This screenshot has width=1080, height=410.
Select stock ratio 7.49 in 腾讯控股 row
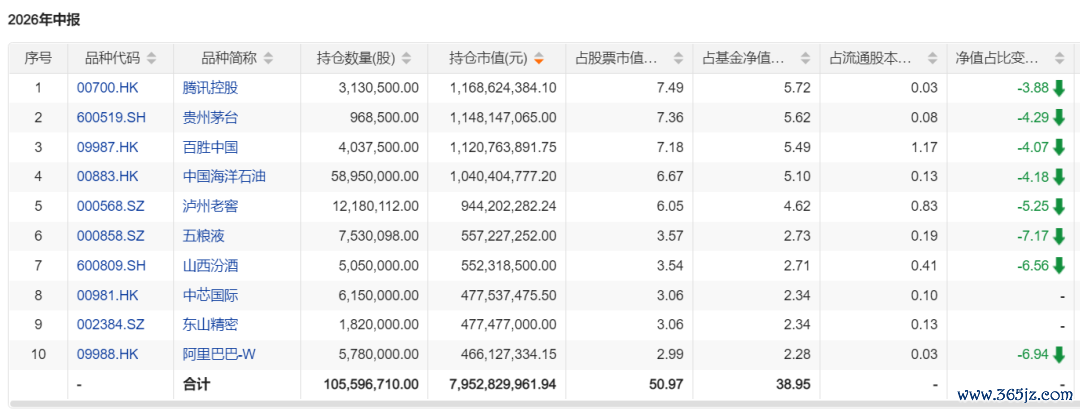[x=672, y=88]
